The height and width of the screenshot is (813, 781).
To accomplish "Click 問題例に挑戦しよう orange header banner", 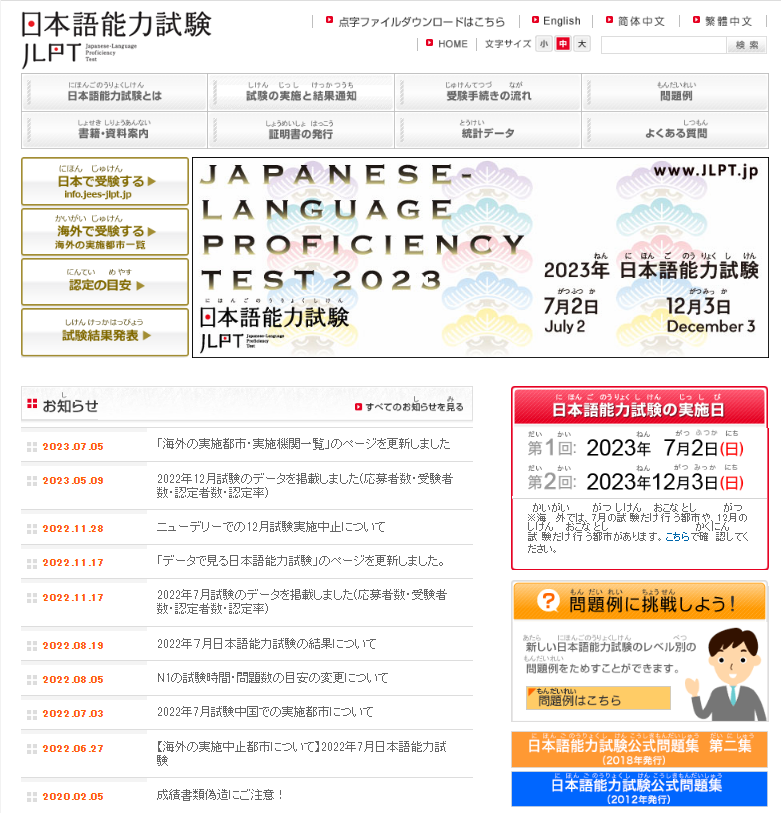I will pos(639,601).
